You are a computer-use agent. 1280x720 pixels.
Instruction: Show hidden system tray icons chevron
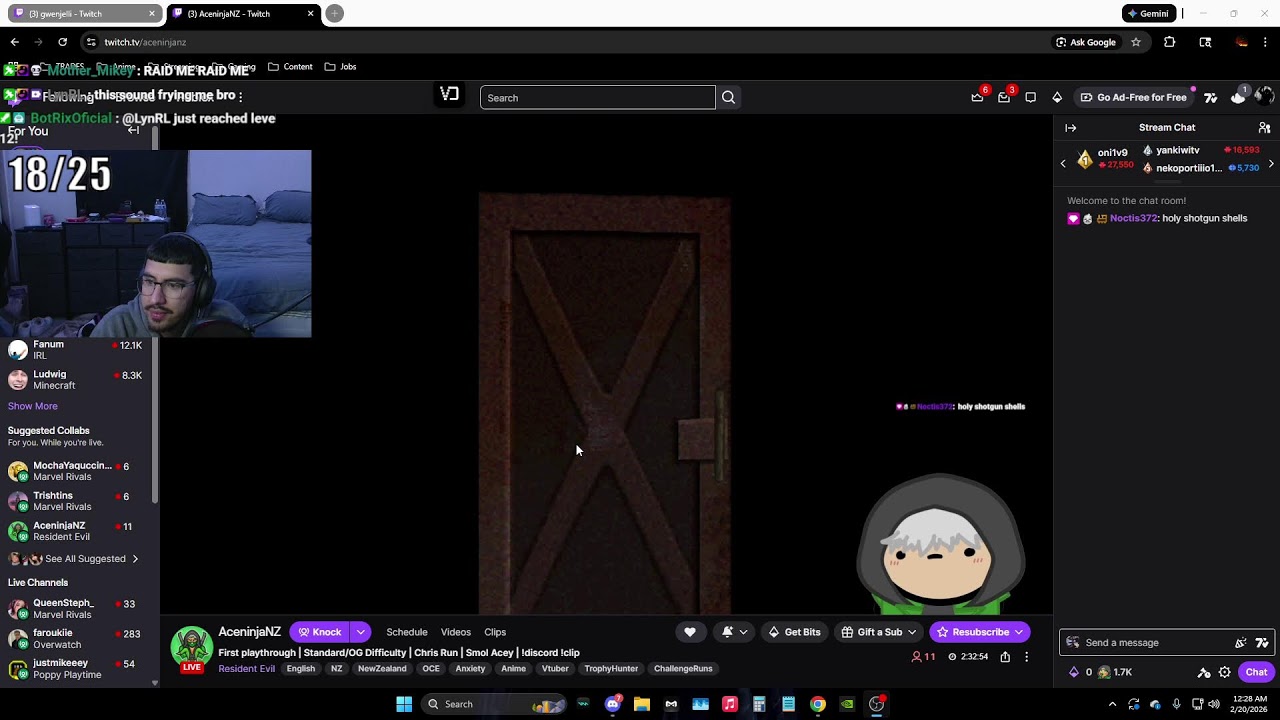click(x=1112, y=704)
